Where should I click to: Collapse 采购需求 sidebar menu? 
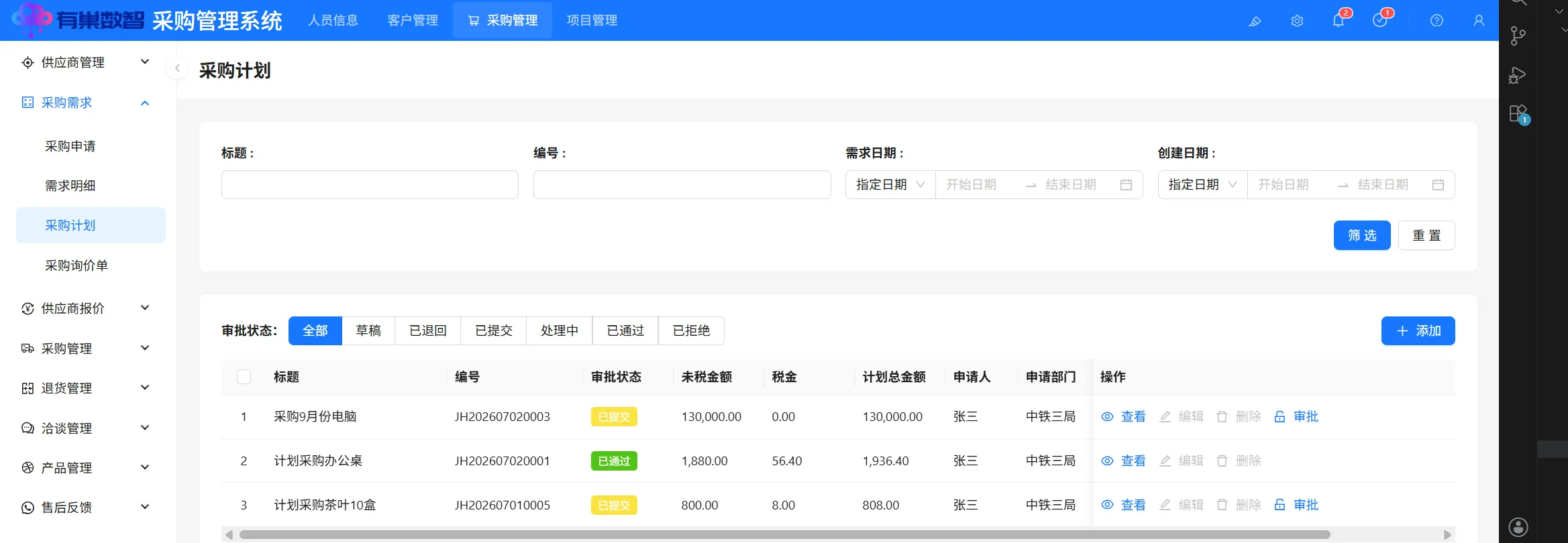coord(91,103)
